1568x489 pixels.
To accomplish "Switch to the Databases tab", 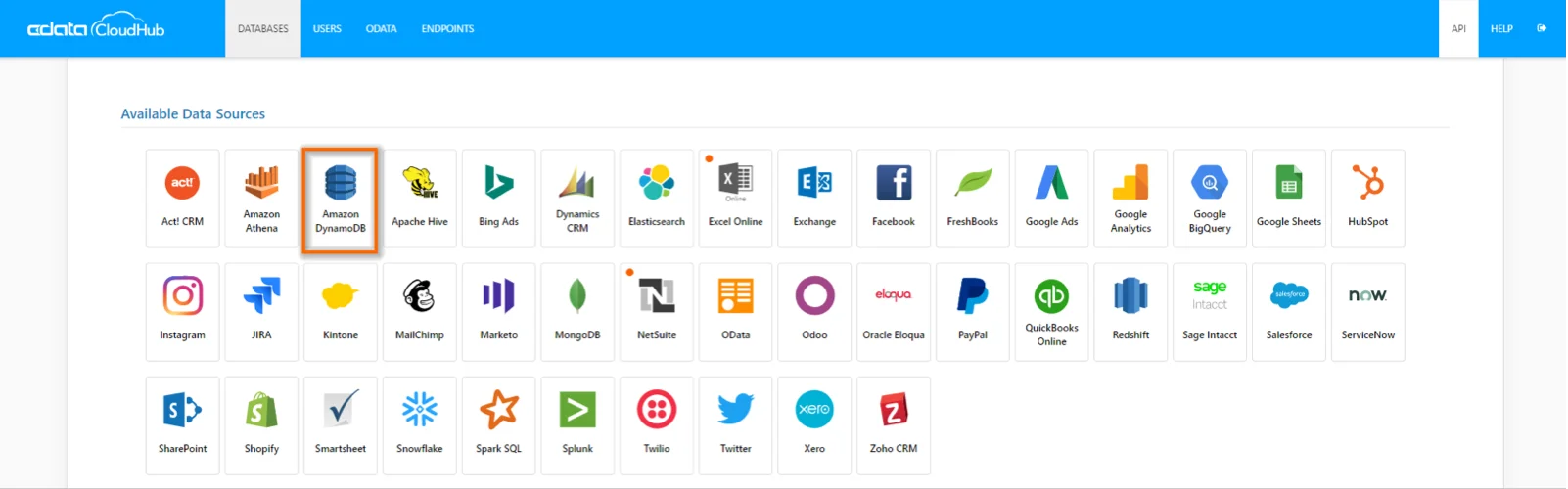I will [263, 28].
